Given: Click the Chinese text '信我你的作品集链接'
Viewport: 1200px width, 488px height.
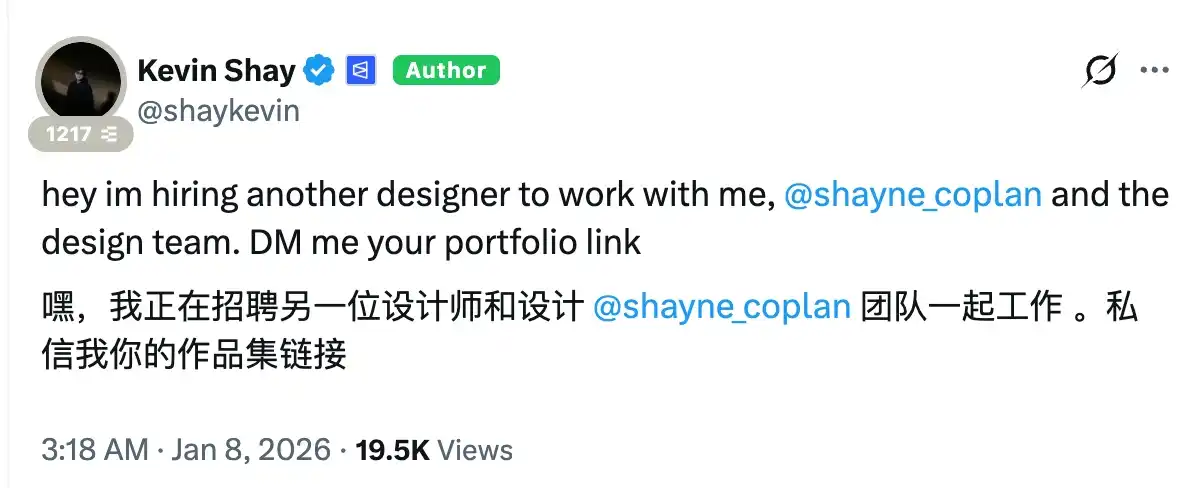Looking at the screenshot, I should click(x=195, y=355).
